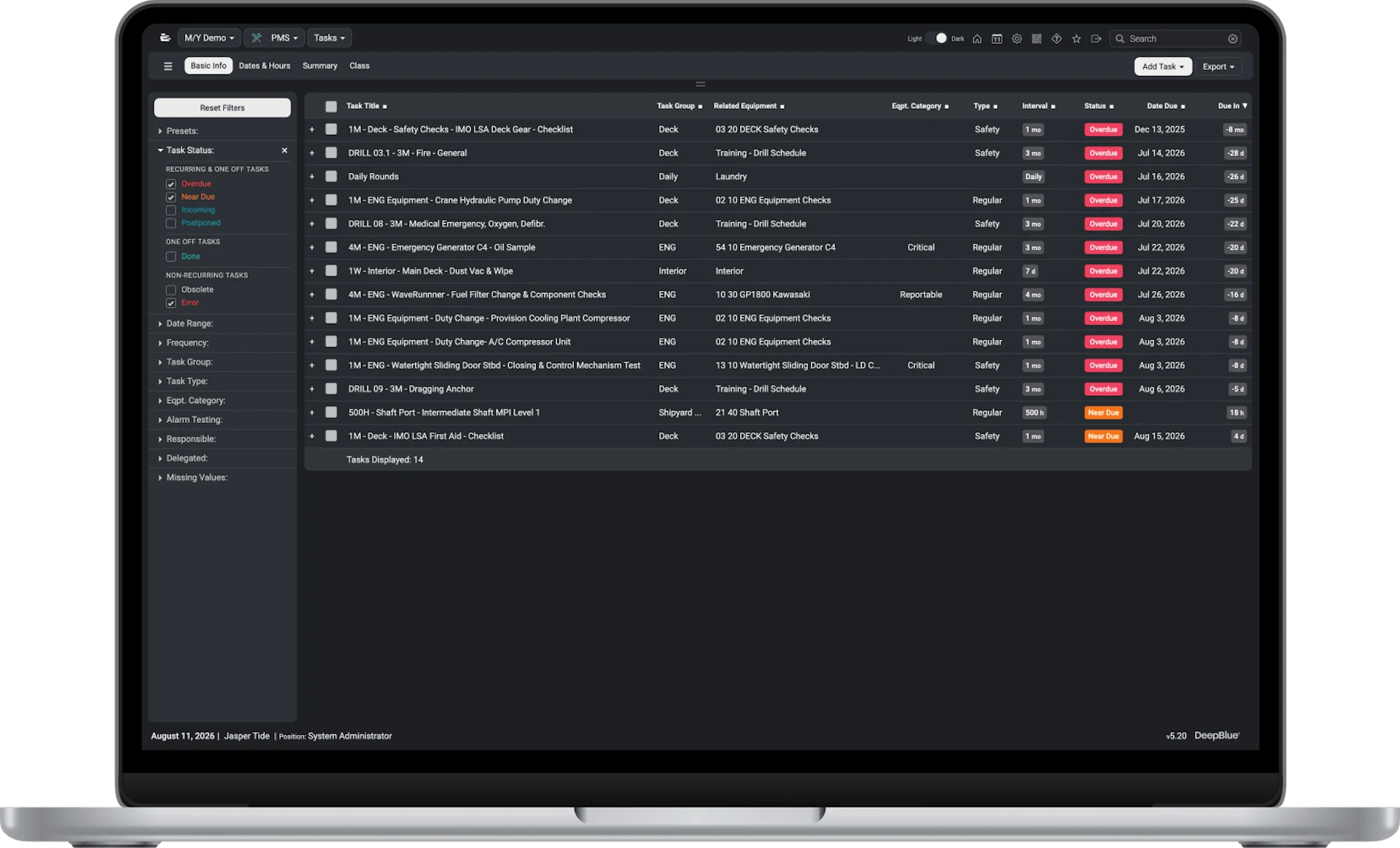The width and height of the screenshot is (1400, 848).
Task: Click the ship logo icon
Action: (165, 38)
